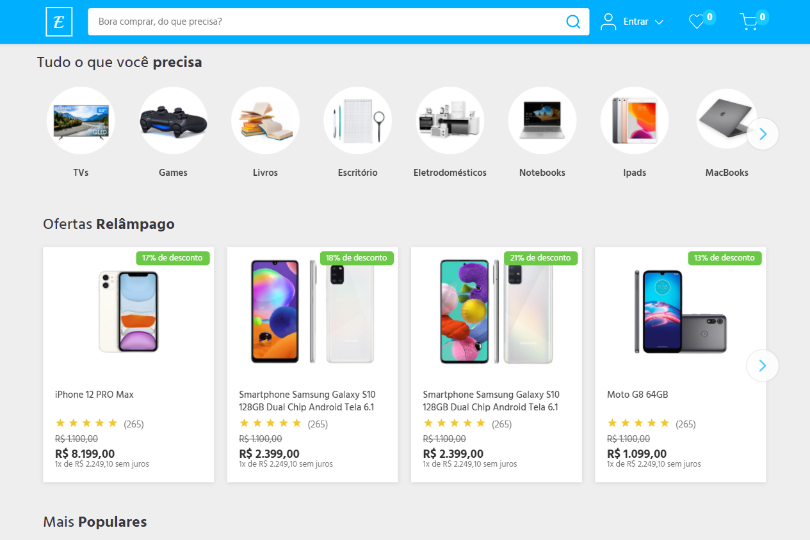The height and width of the screenshot is (540, 810).
Task: Select the Games category icon
Action: 173,120
